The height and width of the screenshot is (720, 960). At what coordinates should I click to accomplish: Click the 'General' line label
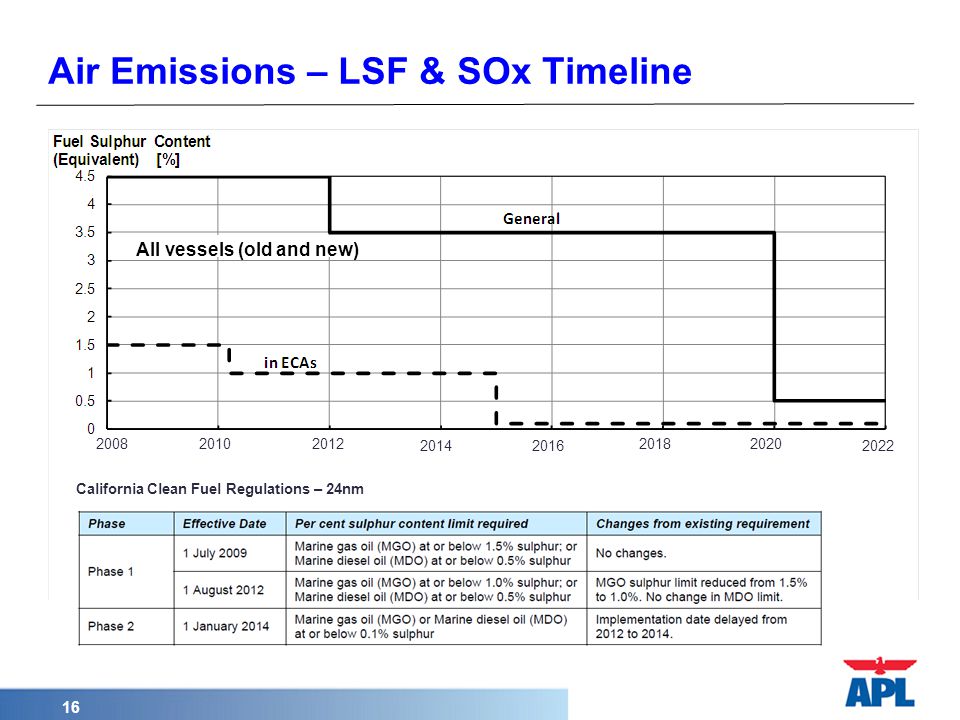coord(531,219)
